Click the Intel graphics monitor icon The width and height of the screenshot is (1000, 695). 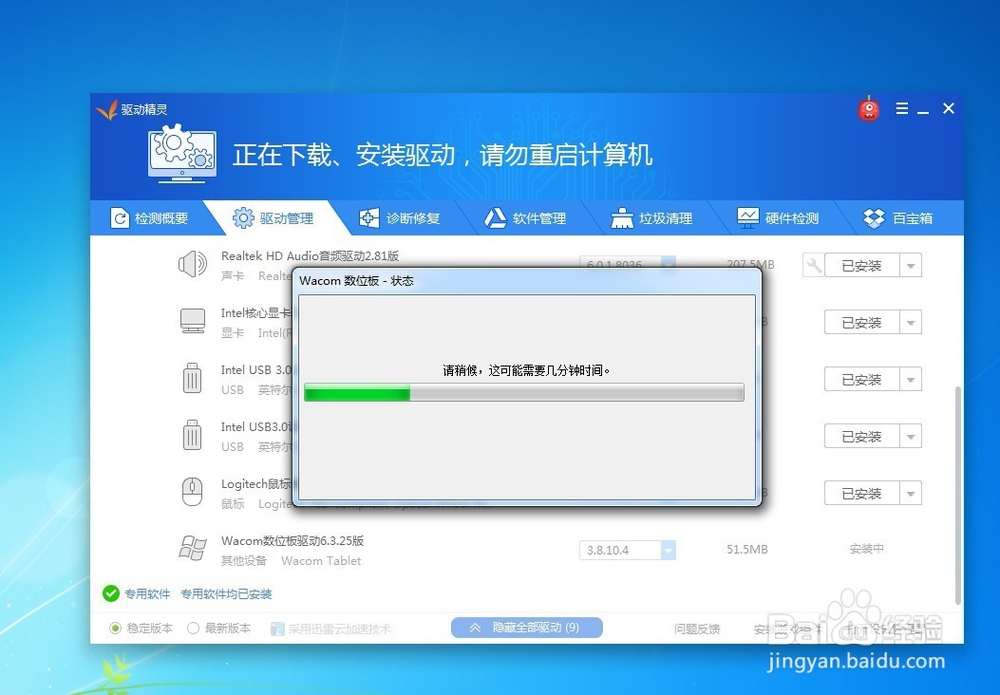pyautogui.click(x=192, y=321)
